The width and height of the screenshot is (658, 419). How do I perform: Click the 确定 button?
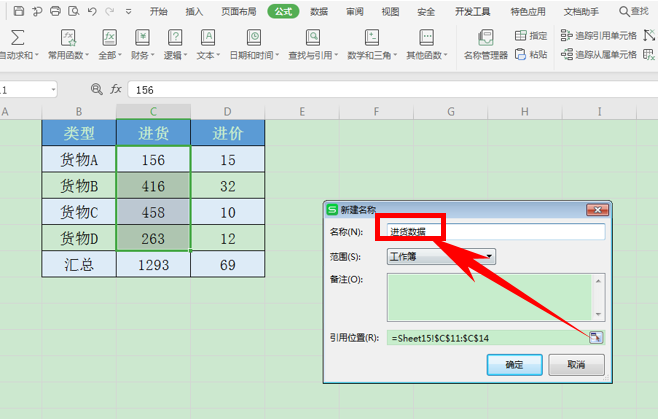(x=514, y=364)
